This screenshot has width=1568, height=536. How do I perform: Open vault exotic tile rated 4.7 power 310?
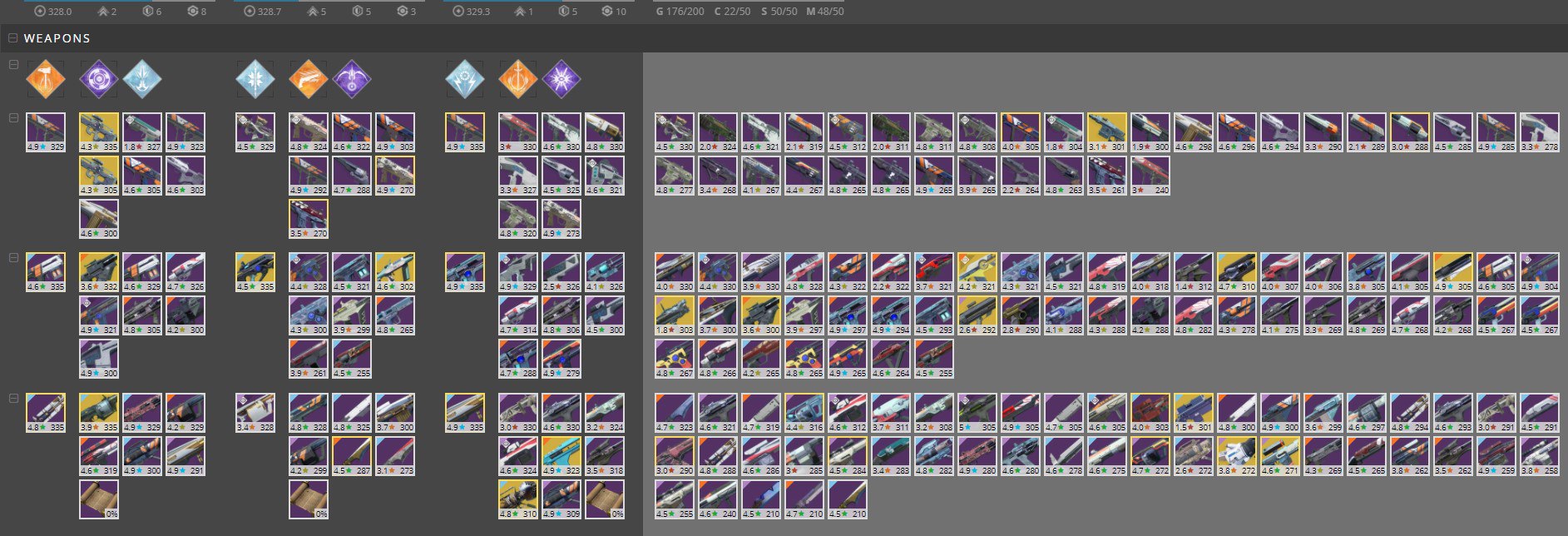(x=1237, y=272)
